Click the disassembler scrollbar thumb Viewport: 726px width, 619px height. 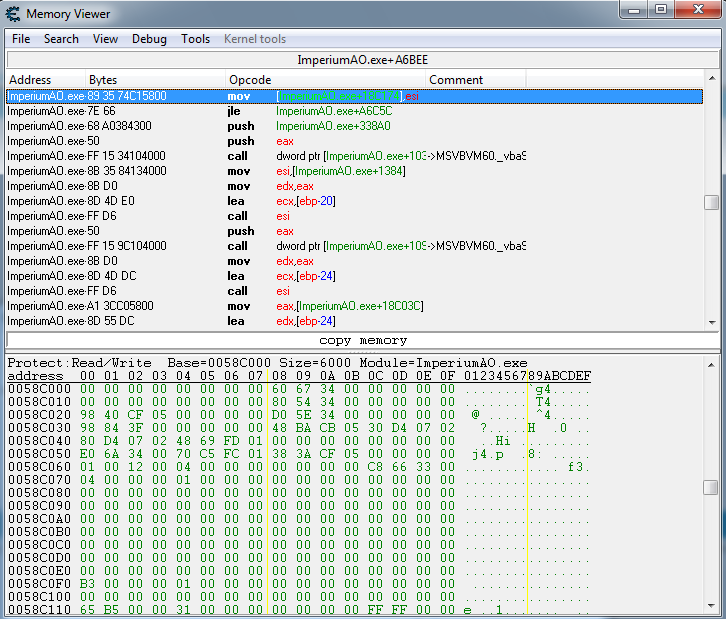711,202
